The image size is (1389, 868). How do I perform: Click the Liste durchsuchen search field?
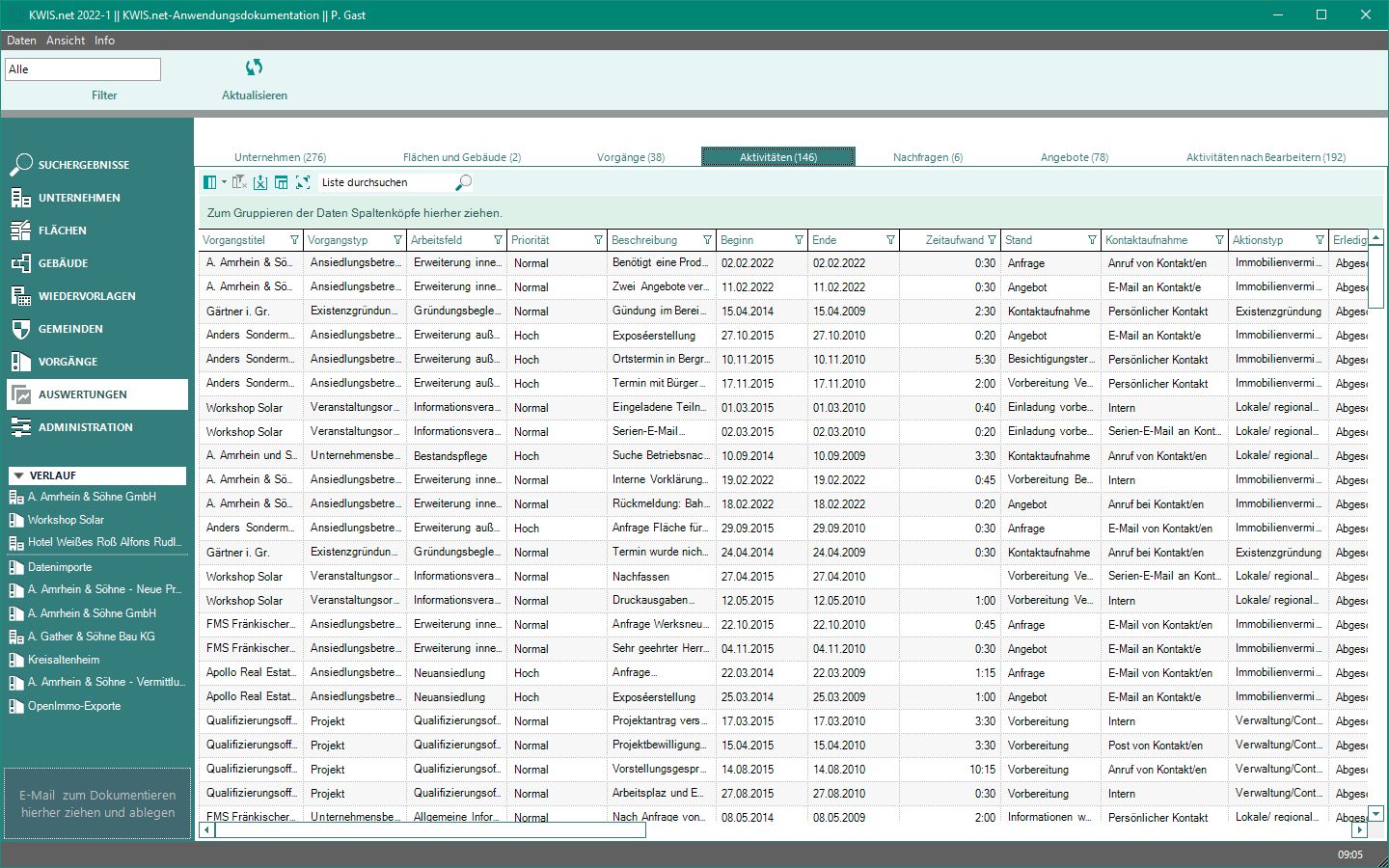click(x=386, y=182)
